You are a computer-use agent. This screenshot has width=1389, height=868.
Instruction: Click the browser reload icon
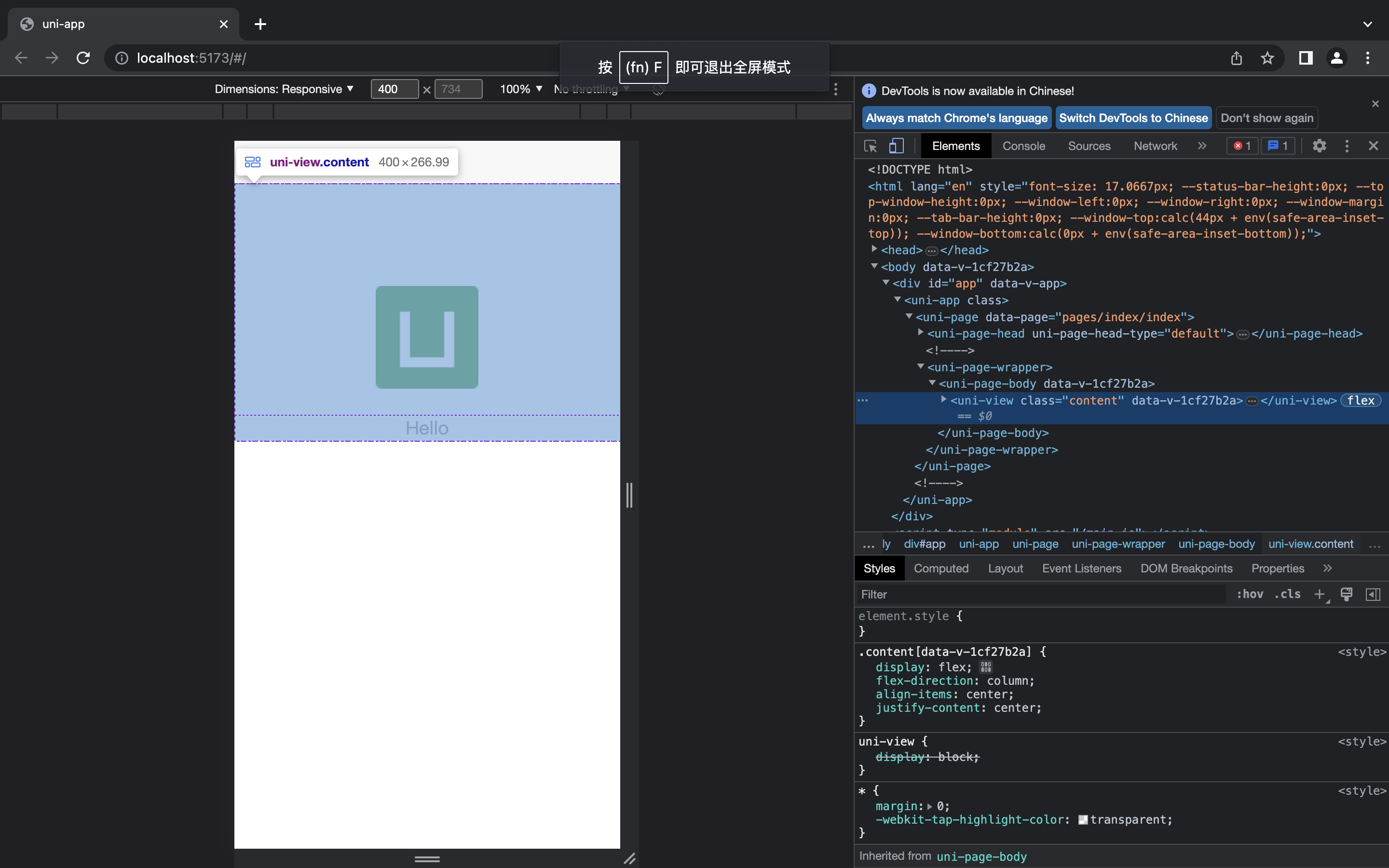[83, 58]
